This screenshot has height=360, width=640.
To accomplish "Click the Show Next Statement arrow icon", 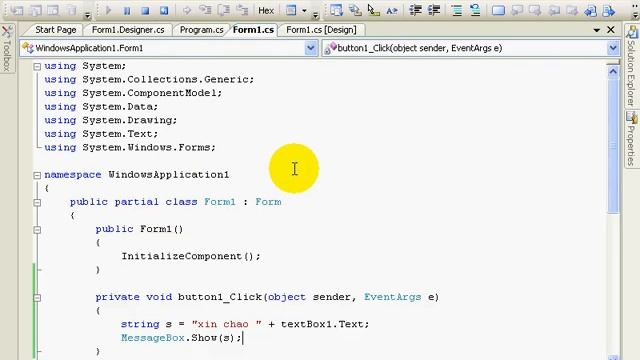I will click(187, 11).
